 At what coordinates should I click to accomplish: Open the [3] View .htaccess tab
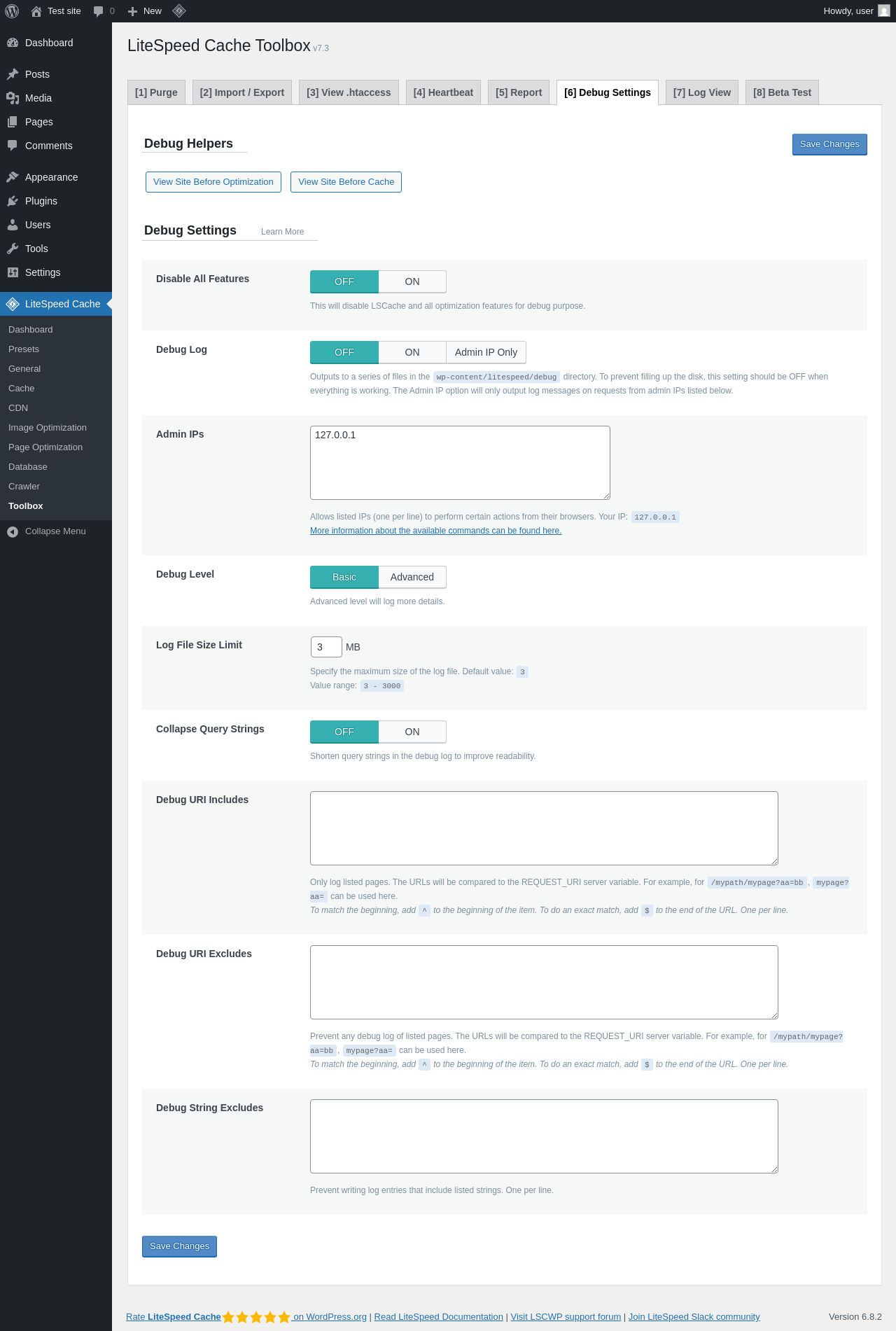(349, 92)
